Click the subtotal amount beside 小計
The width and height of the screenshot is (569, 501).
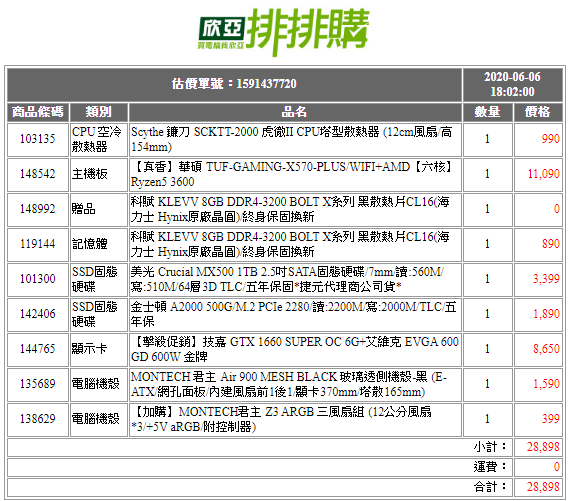(543, 447)
